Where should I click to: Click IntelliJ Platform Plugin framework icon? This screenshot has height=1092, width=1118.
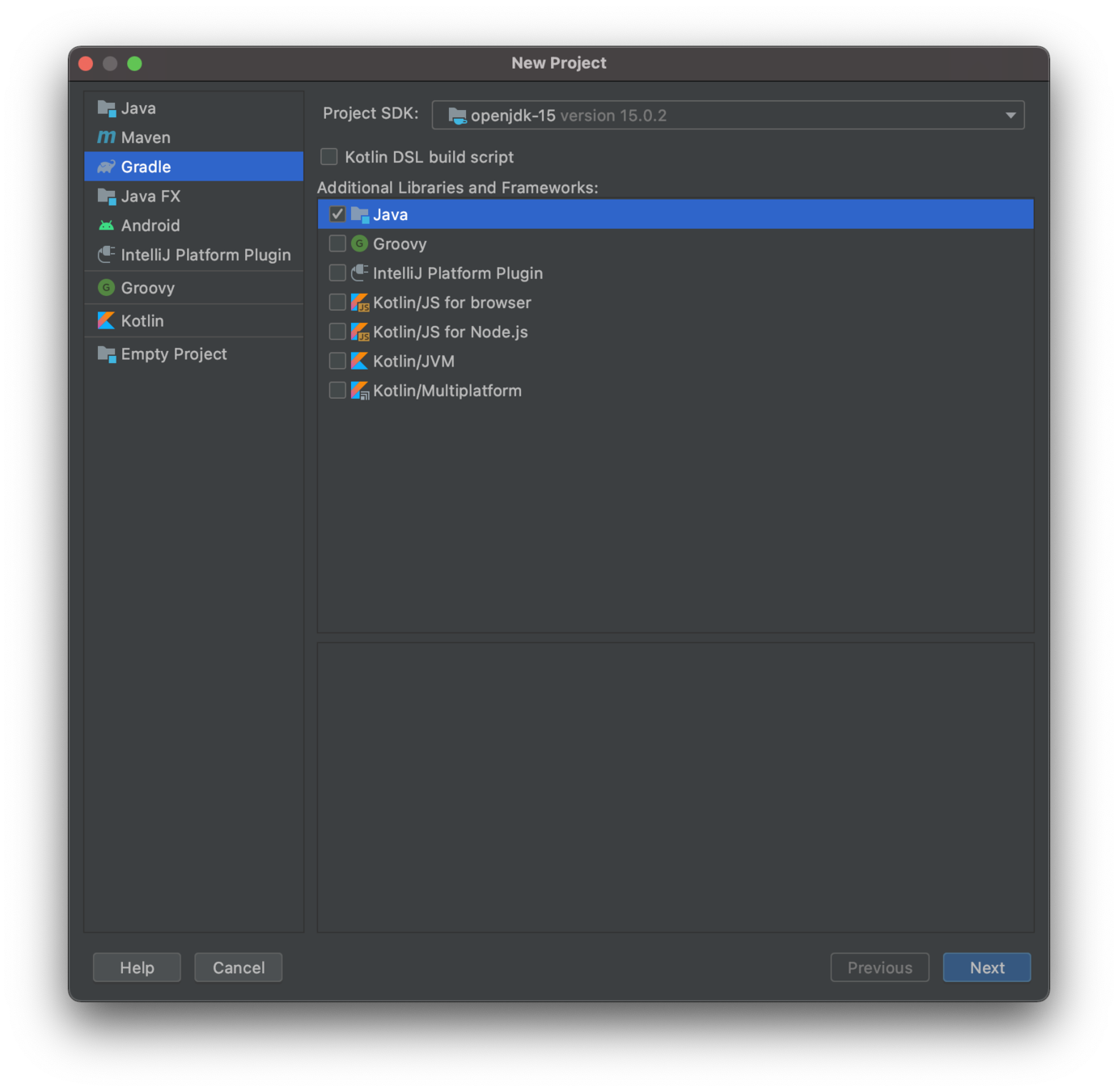[x=360, y=273]
